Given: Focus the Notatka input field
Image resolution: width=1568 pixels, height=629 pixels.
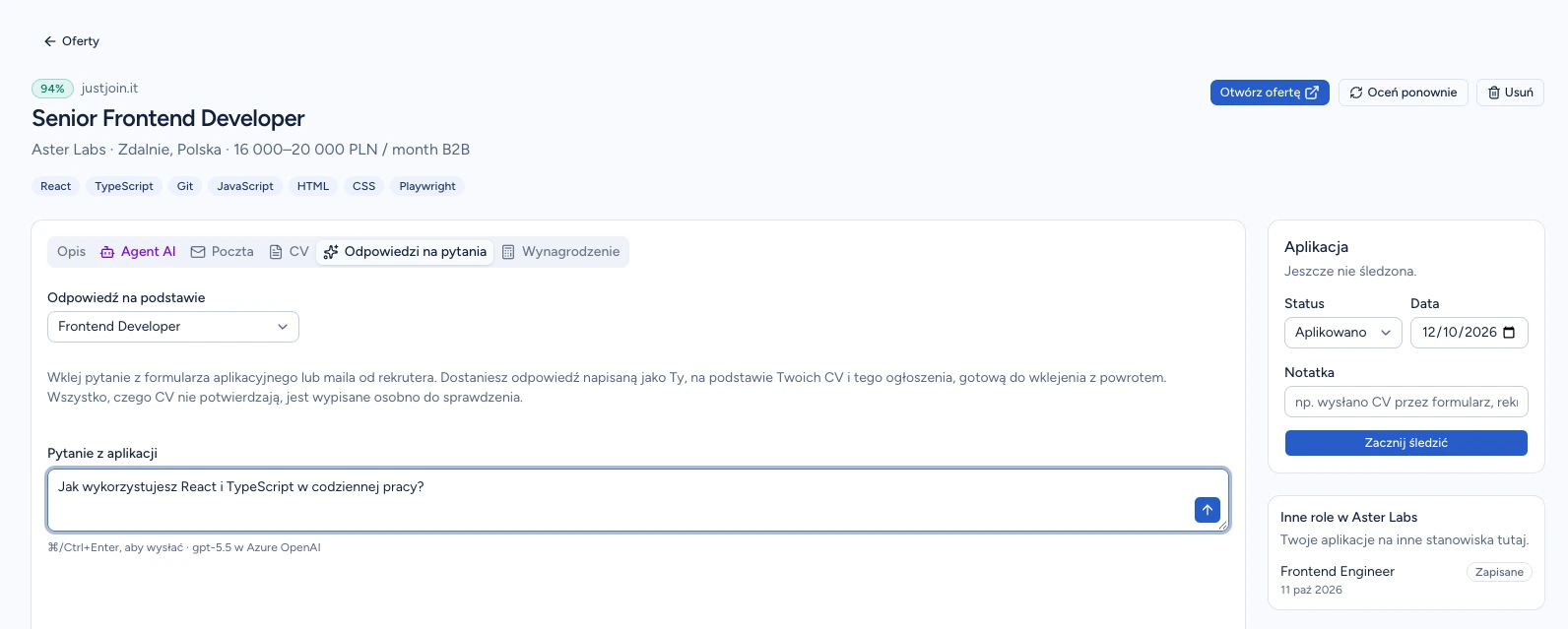Looking at the screenshot, I should pyautogui.click(x=1406, y=402).
